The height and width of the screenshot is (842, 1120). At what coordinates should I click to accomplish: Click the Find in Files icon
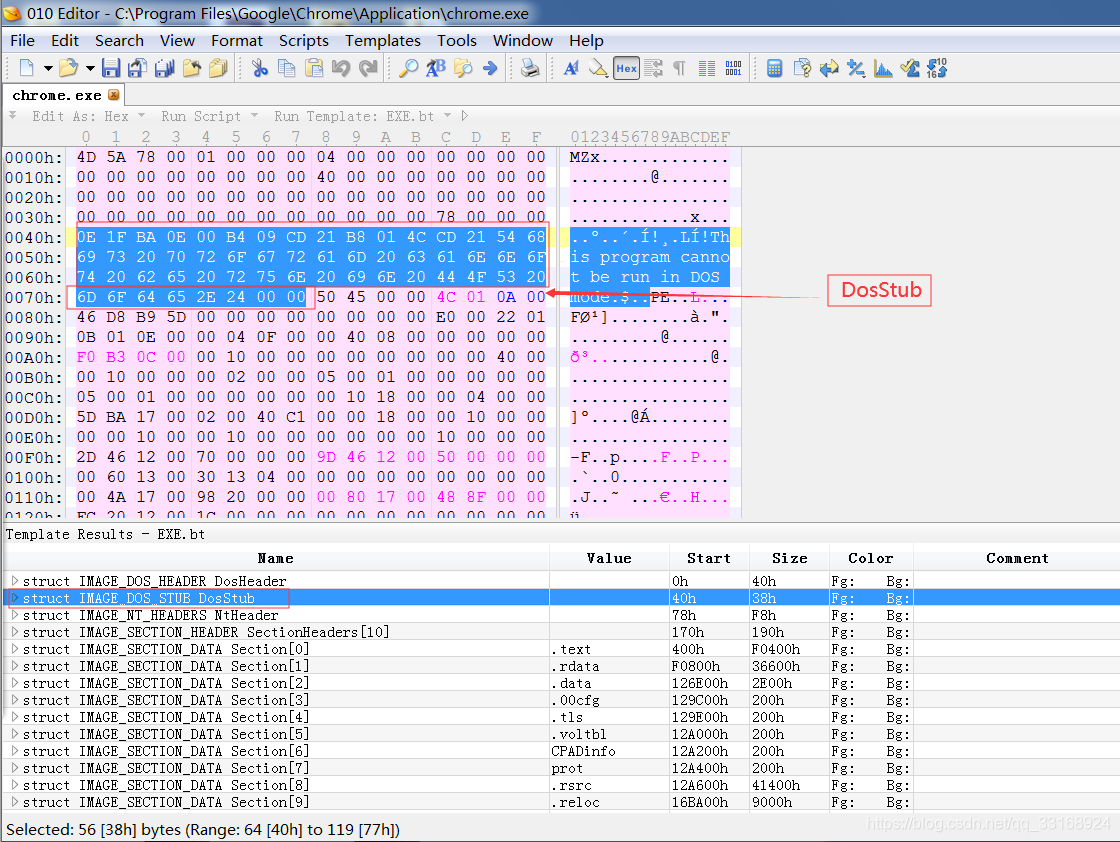tap(463, 68)
